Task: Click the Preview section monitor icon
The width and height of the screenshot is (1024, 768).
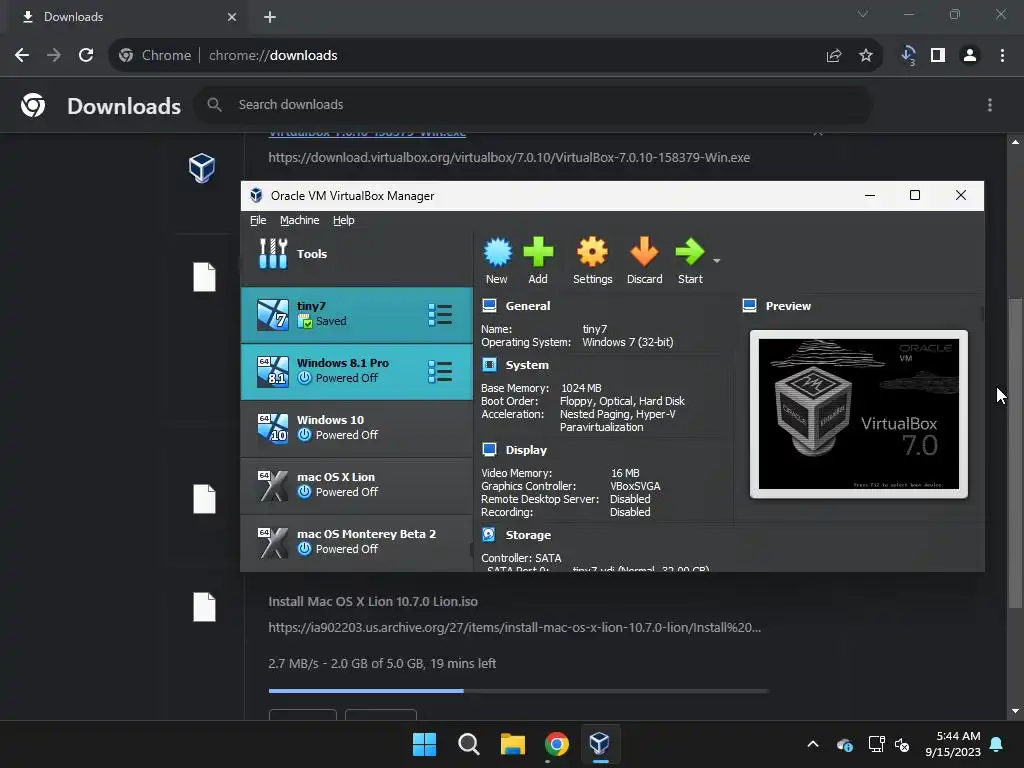Action: click(750, 305)
